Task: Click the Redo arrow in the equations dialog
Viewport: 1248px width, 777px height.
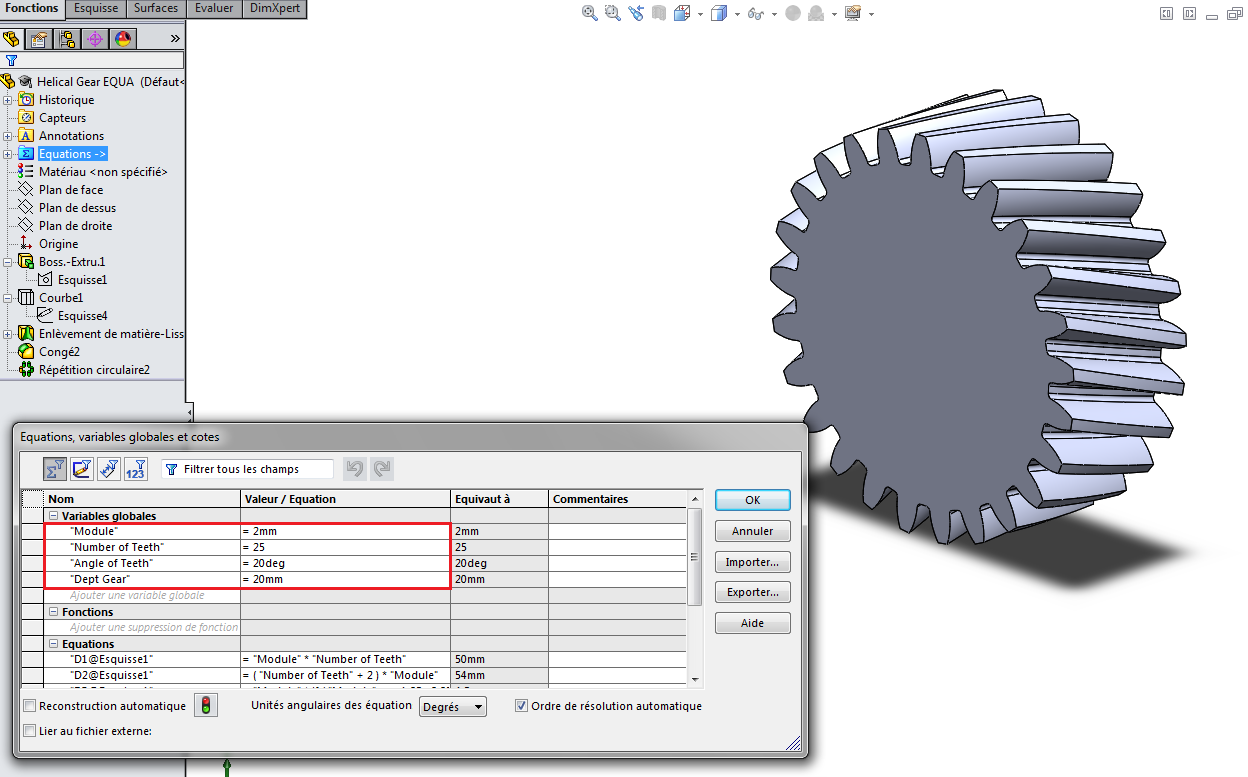Action: click(x=381, y=468)
